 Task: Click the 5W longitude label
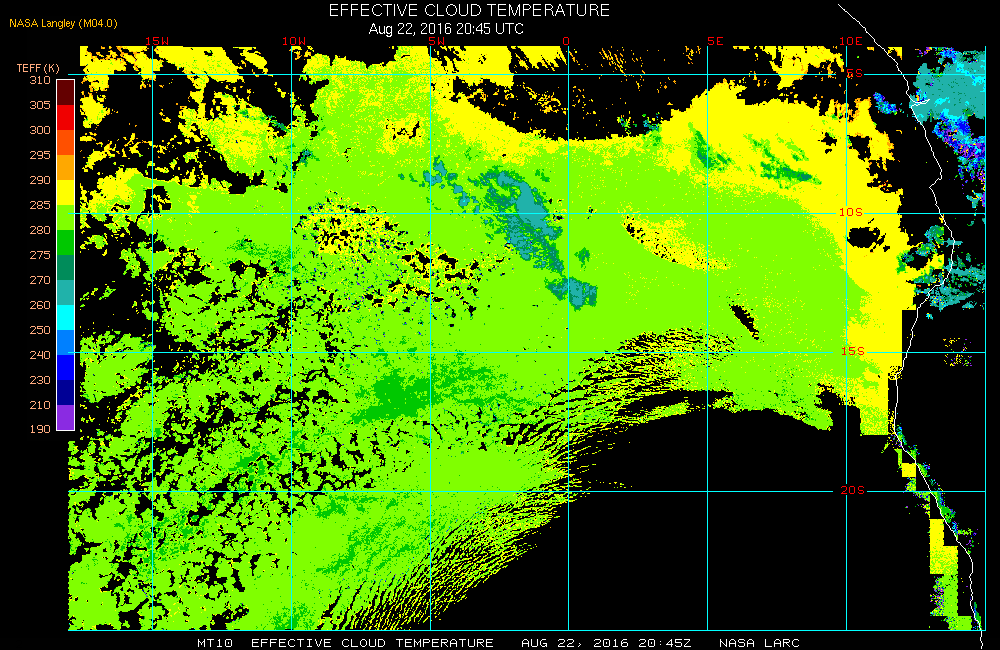436,41
